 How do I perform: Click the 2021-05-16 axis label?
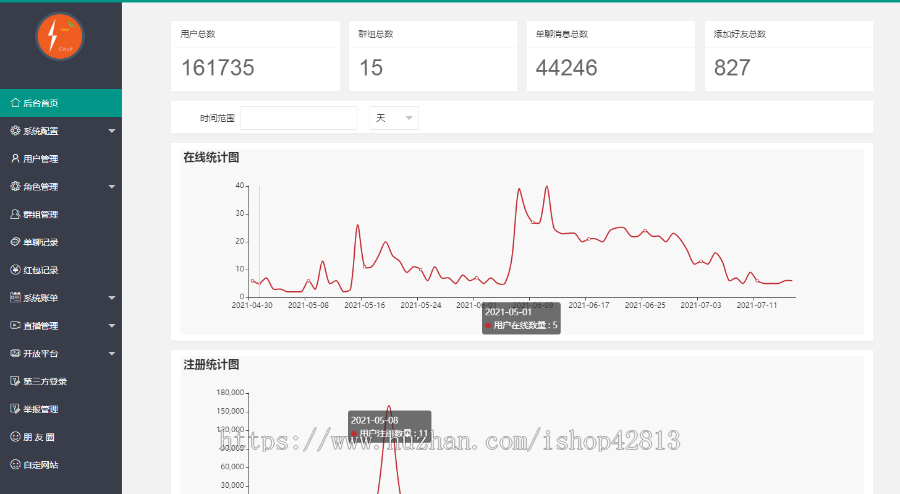pyautogui.click(x=364, y=305)
